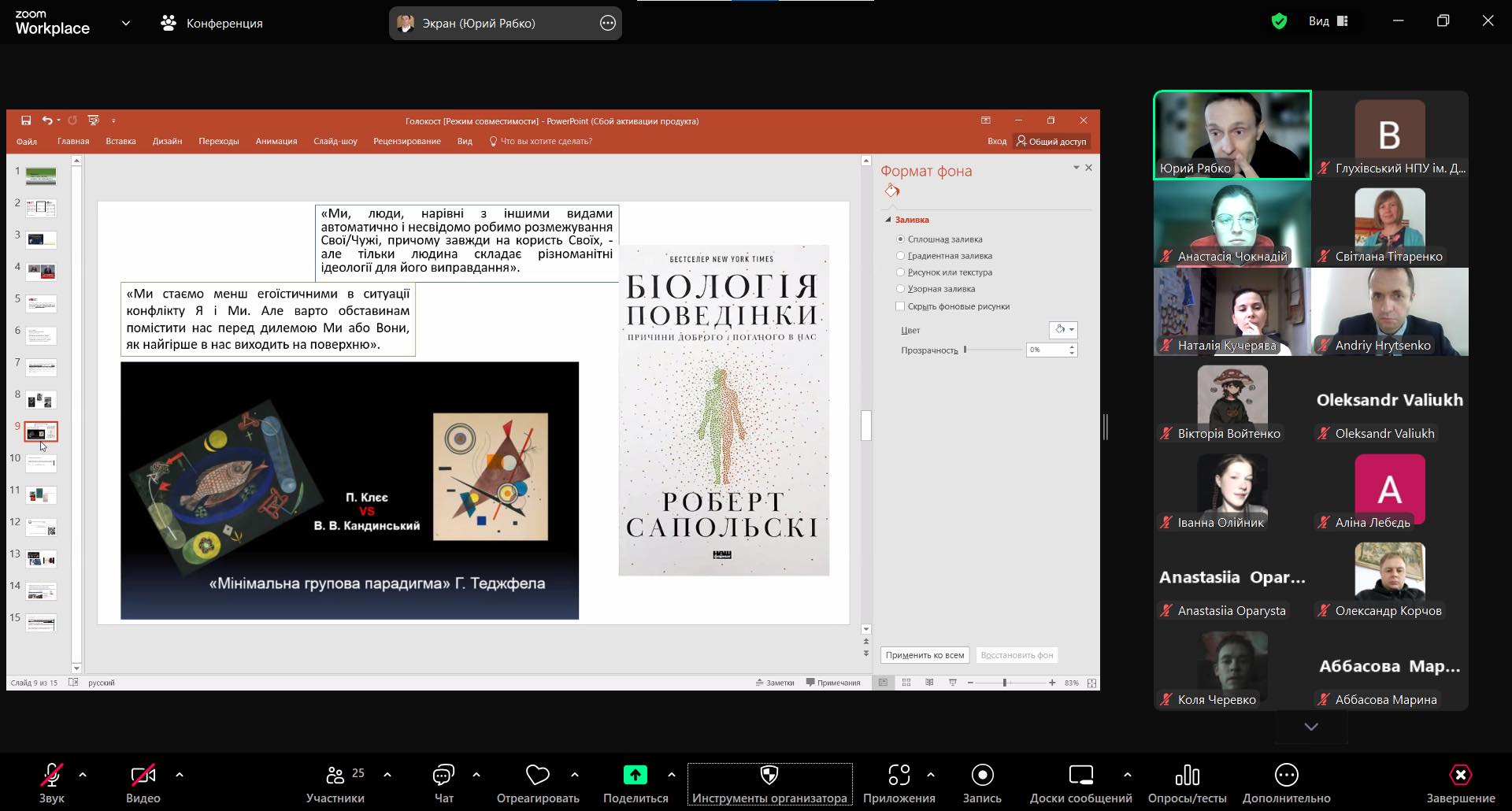Switch to slide sorter view icon

point(906,683)
